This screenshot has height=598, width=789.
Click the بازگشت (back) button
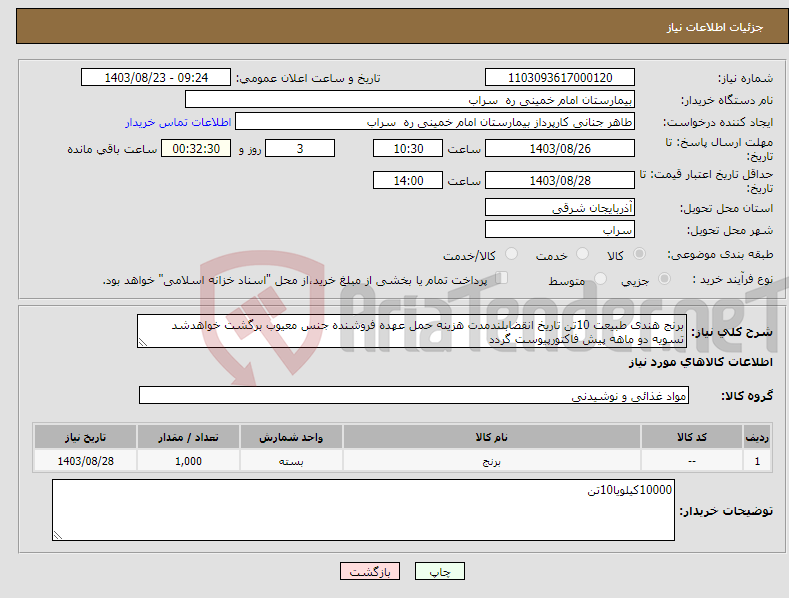point(370,571)
